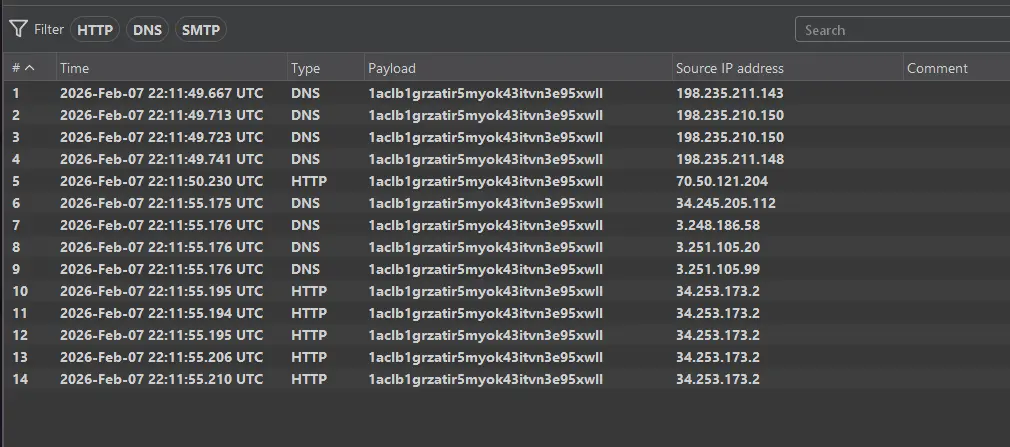Toggle the DNS filter chip

point(147,30)
